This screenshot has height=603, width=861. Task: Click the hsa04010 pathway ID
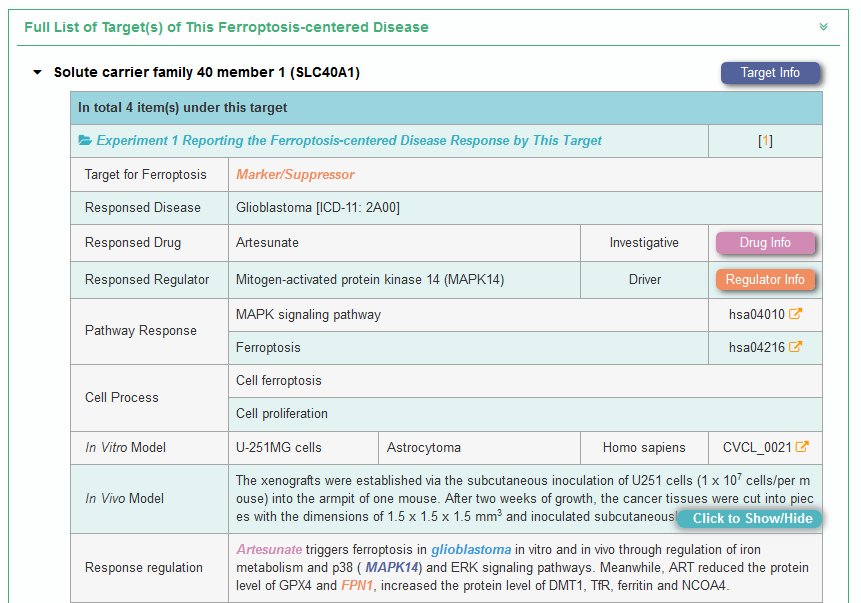(x=756, y=314)
